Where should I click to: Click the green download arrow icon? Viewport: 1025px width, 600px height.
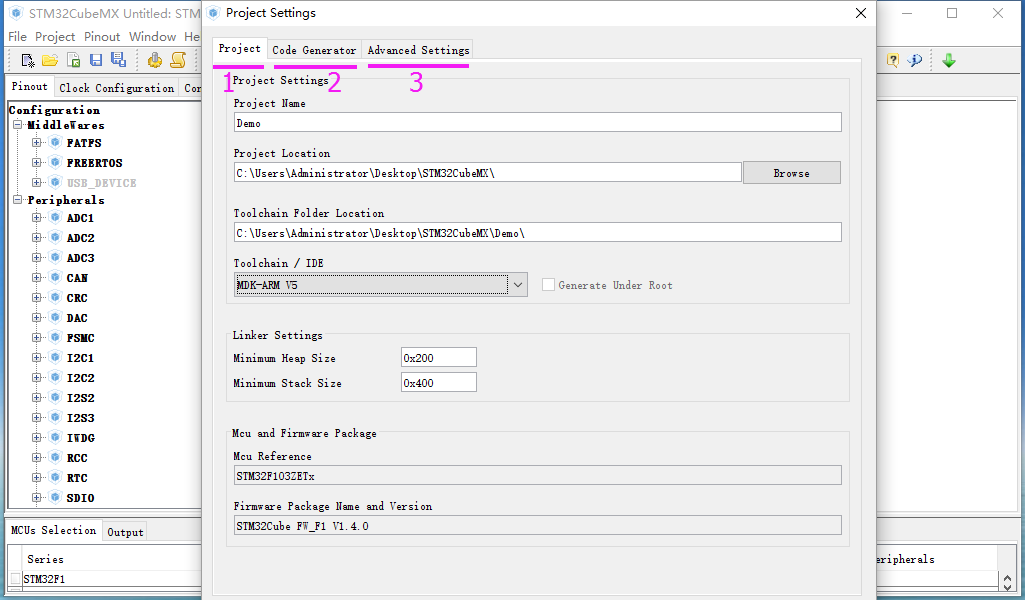949,61
